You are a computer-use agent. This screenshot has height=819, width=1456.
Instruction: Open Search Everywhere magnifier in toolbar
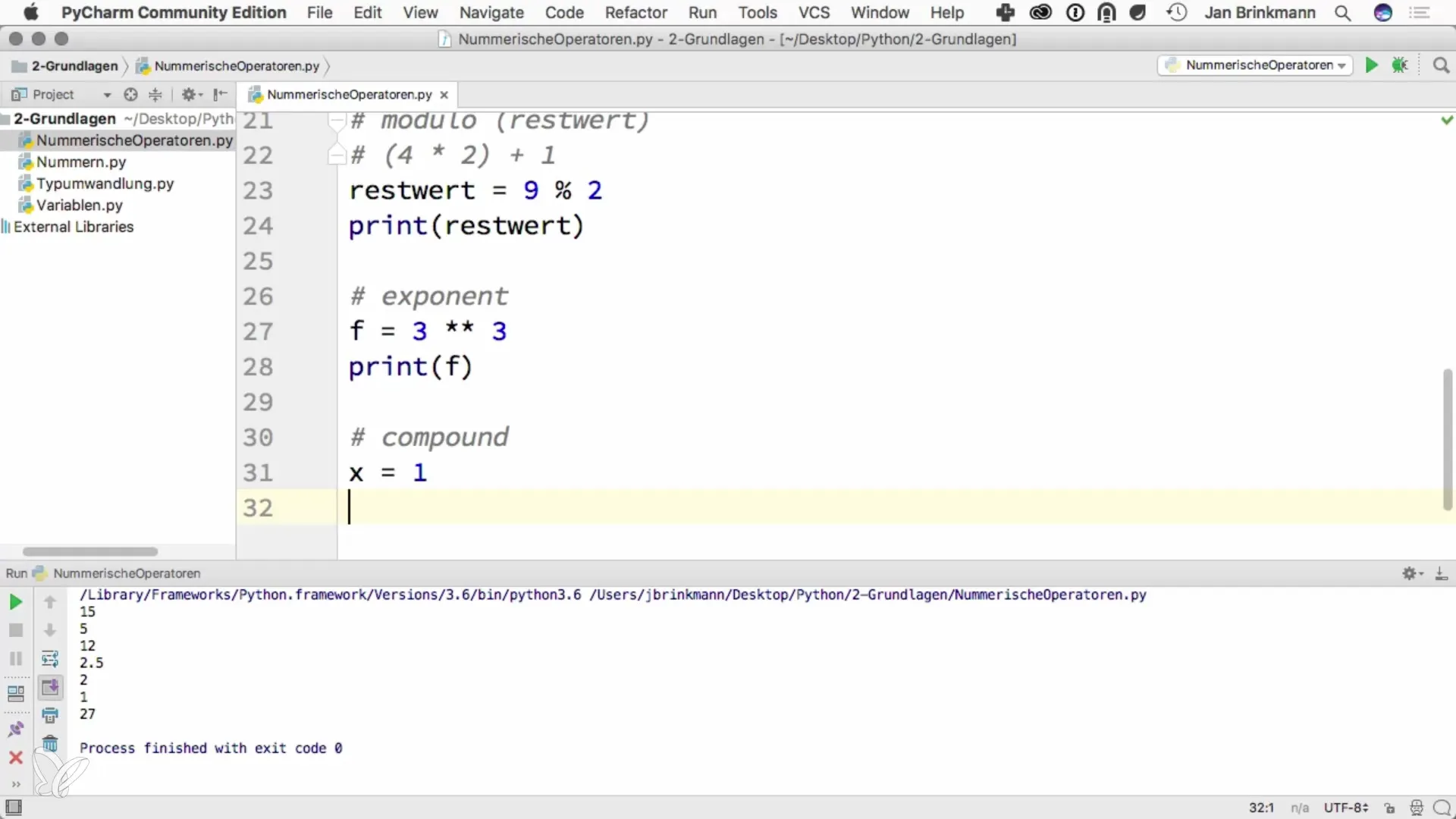point(1441,65)
